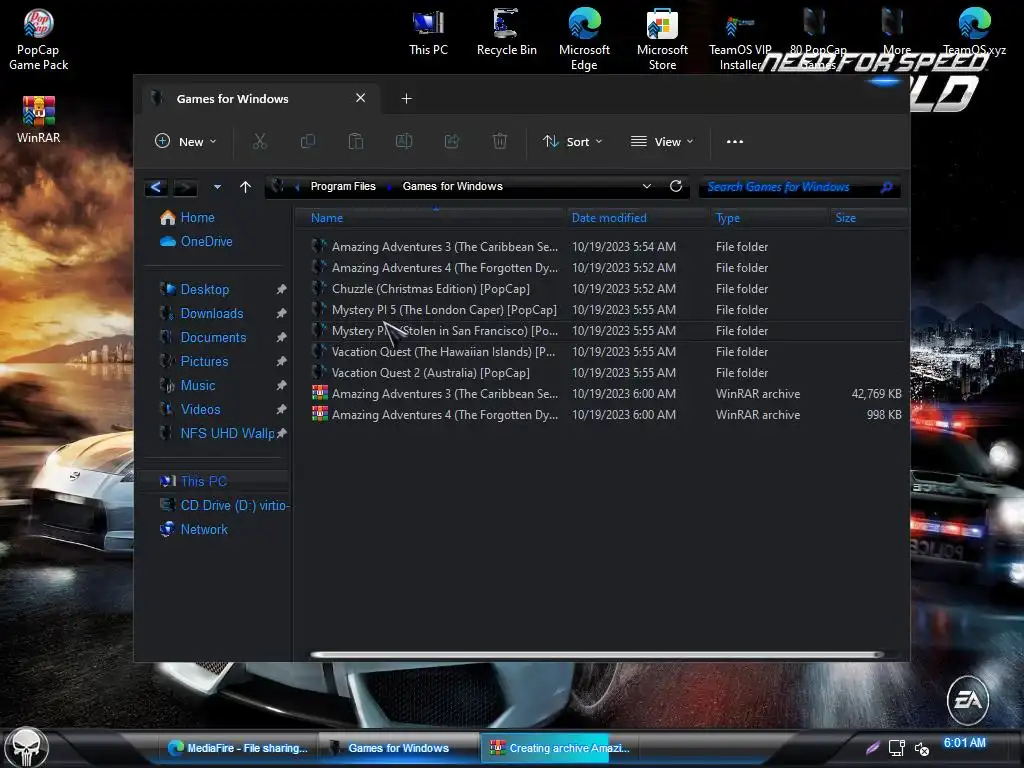The width and height of the screenshot is (1024, 768).
Task: Open This PC desktop icon
Action: tap(428, 33)
